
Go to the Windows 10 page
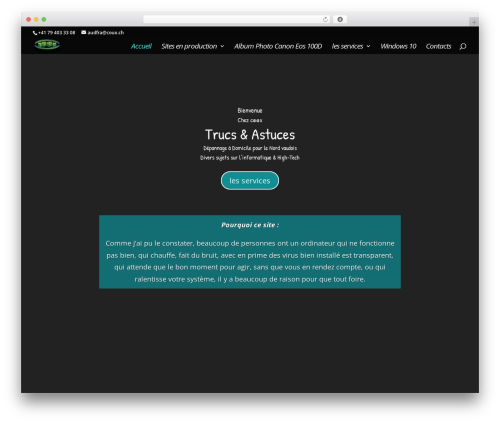tap(398, 46)
